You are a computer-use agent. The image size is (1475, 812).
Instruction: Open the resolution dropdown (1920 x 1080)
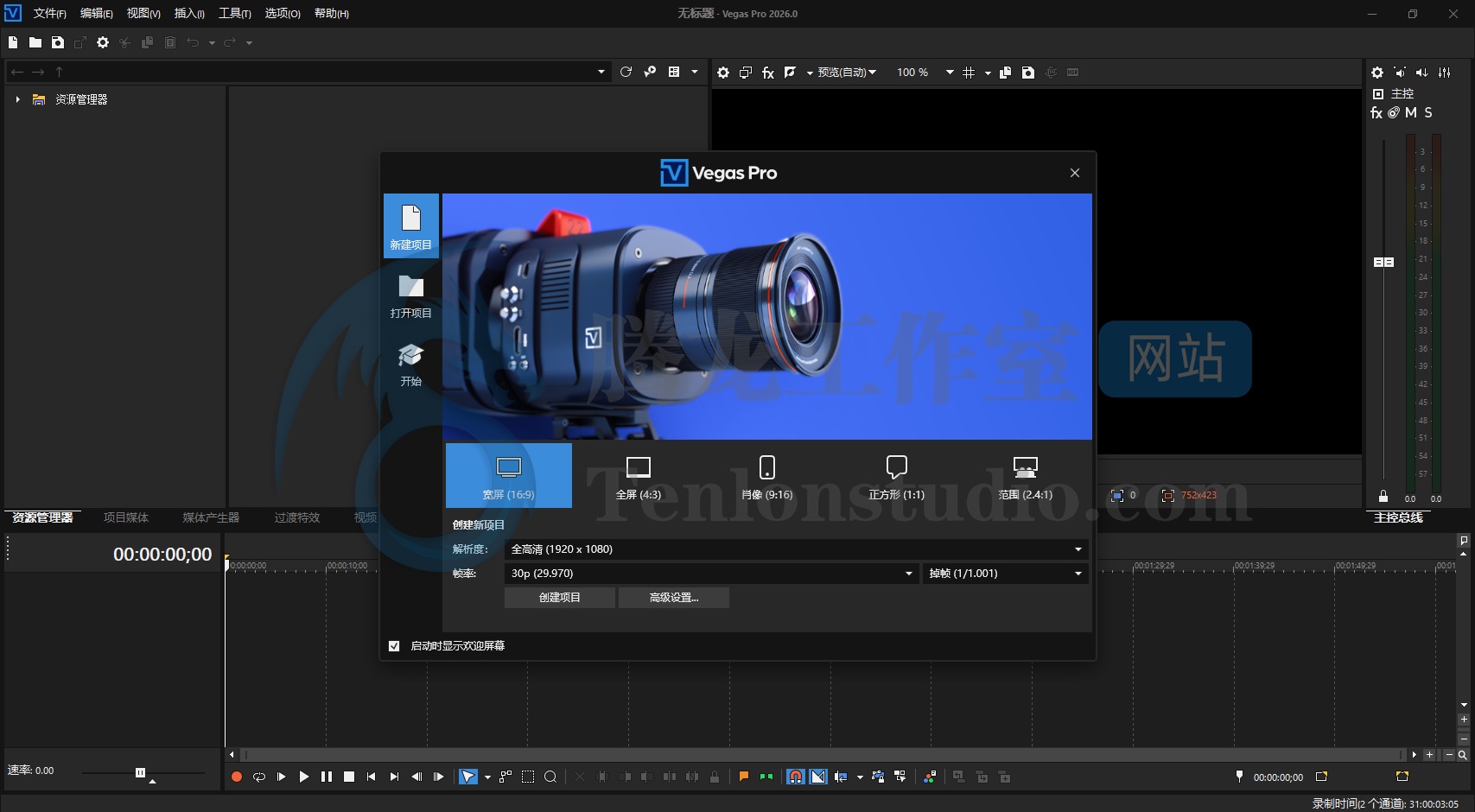[795, 549]
